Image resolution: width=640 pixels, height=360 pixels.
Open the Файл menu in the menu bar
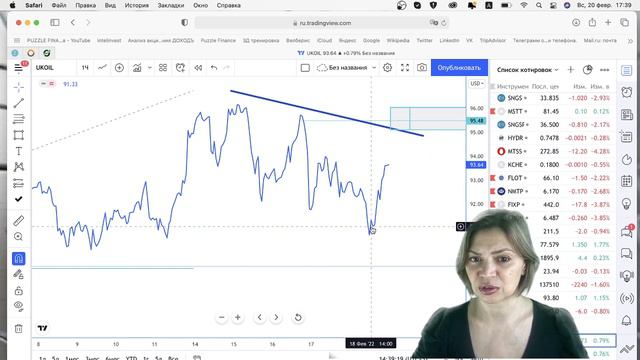pyautogui.click(x=59, y=5)
